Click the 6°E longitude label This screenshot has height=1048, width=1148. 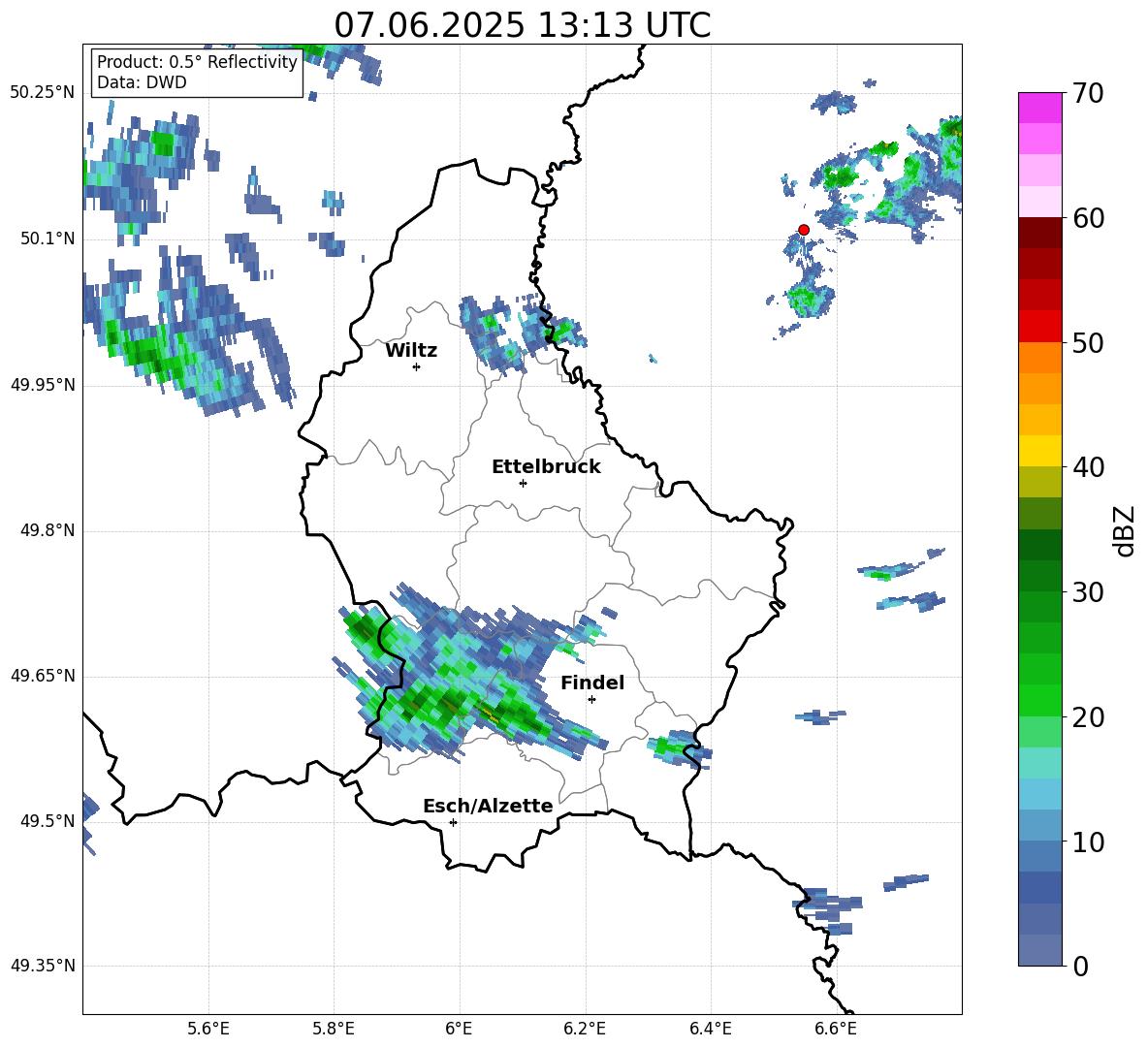point(459,1029)
